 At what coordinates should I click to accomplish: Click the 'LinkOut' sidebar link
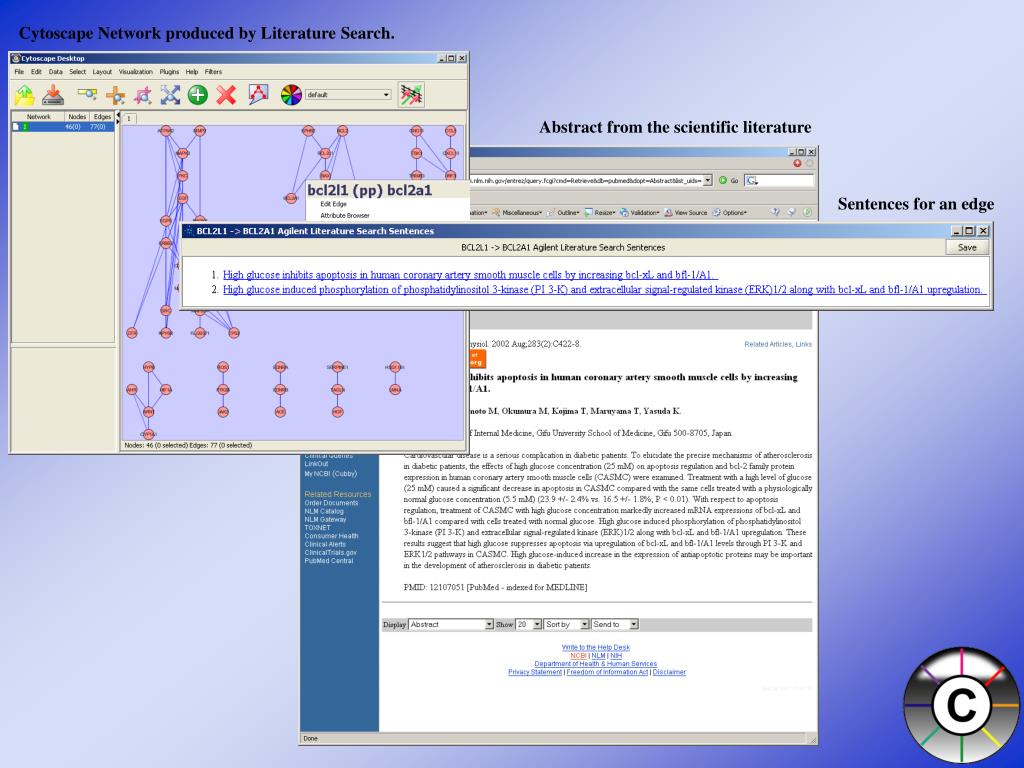click(316, 464)
